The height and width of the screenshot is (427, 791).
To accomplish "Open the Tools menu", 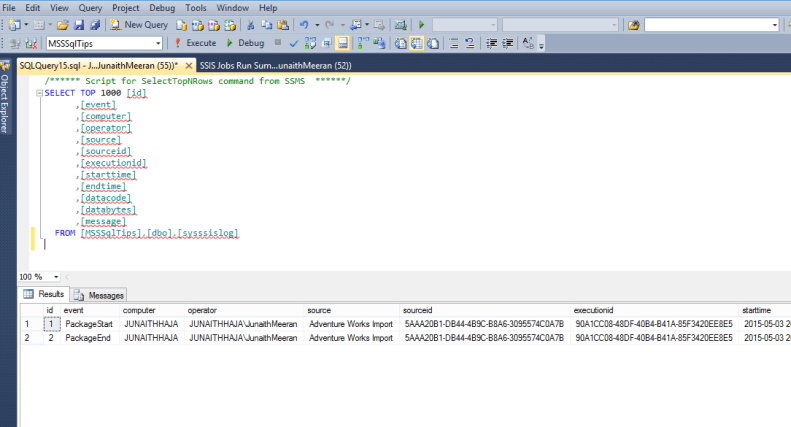I will tap(195, 8).
